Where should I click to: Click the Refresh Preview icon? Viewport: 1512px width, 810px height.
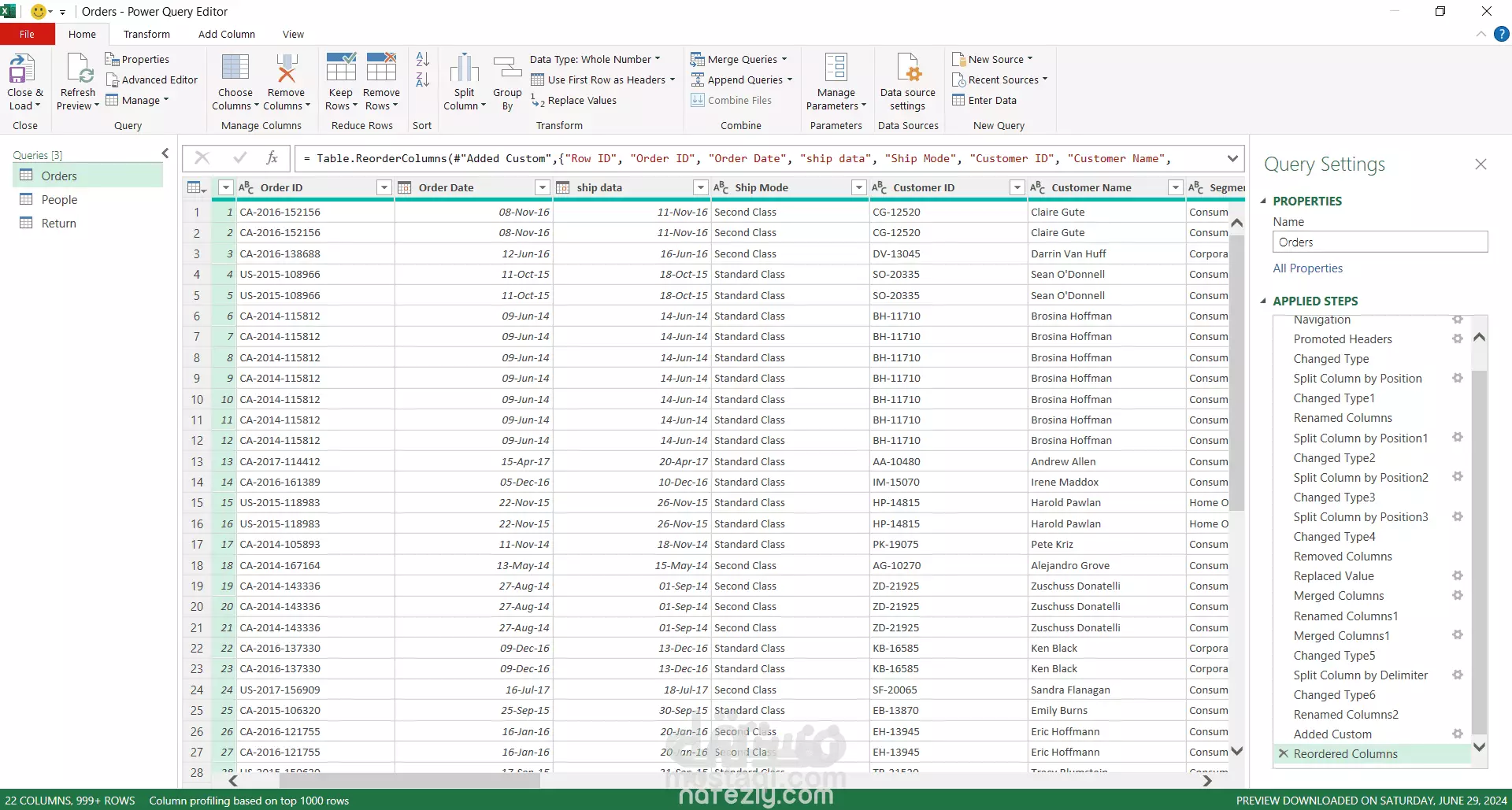click(79, 68)
